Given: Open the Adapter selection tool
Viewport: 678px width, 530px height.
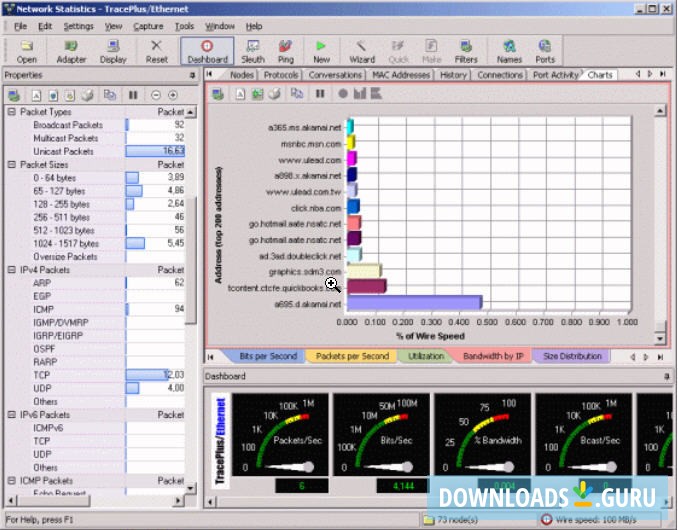Looking at the screenshot, I should point(71,51).
